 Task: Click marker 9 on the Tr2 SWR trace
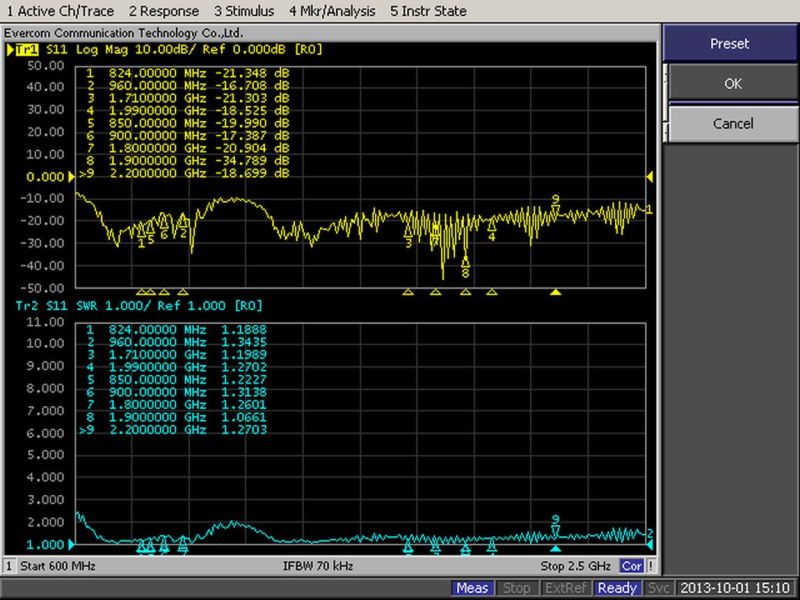[x=556, y=526]
